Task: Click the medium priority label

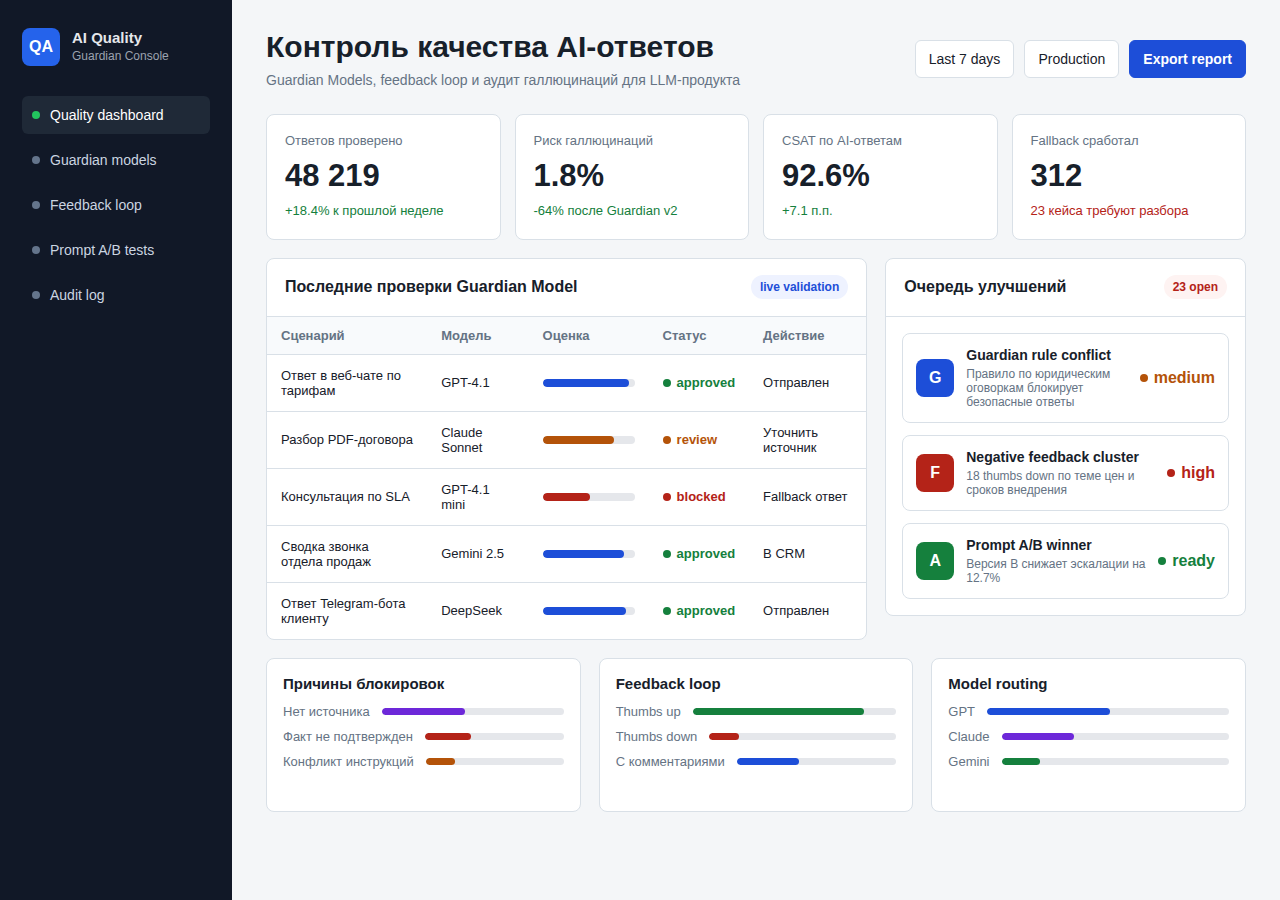Action: point(1177,378)
